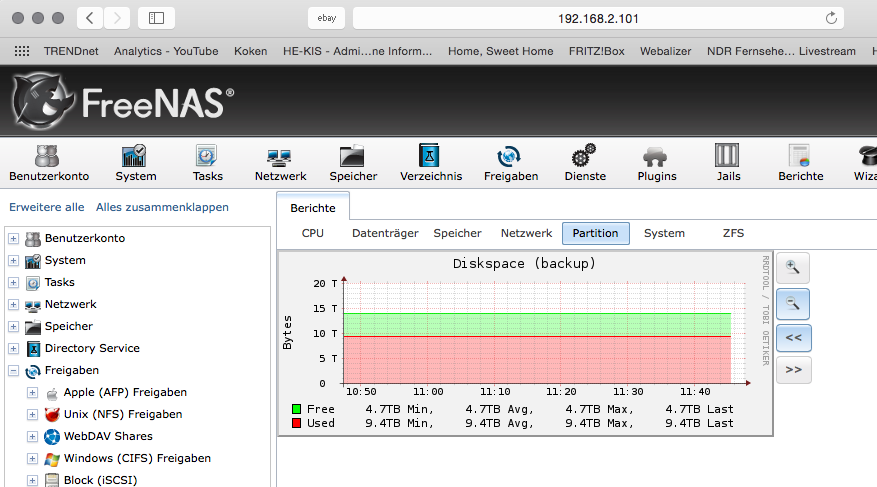The width and height of the screenshot is (877, 487).
Task: Open the Tasks toolbar icon
Action: (x=208, y=163)
